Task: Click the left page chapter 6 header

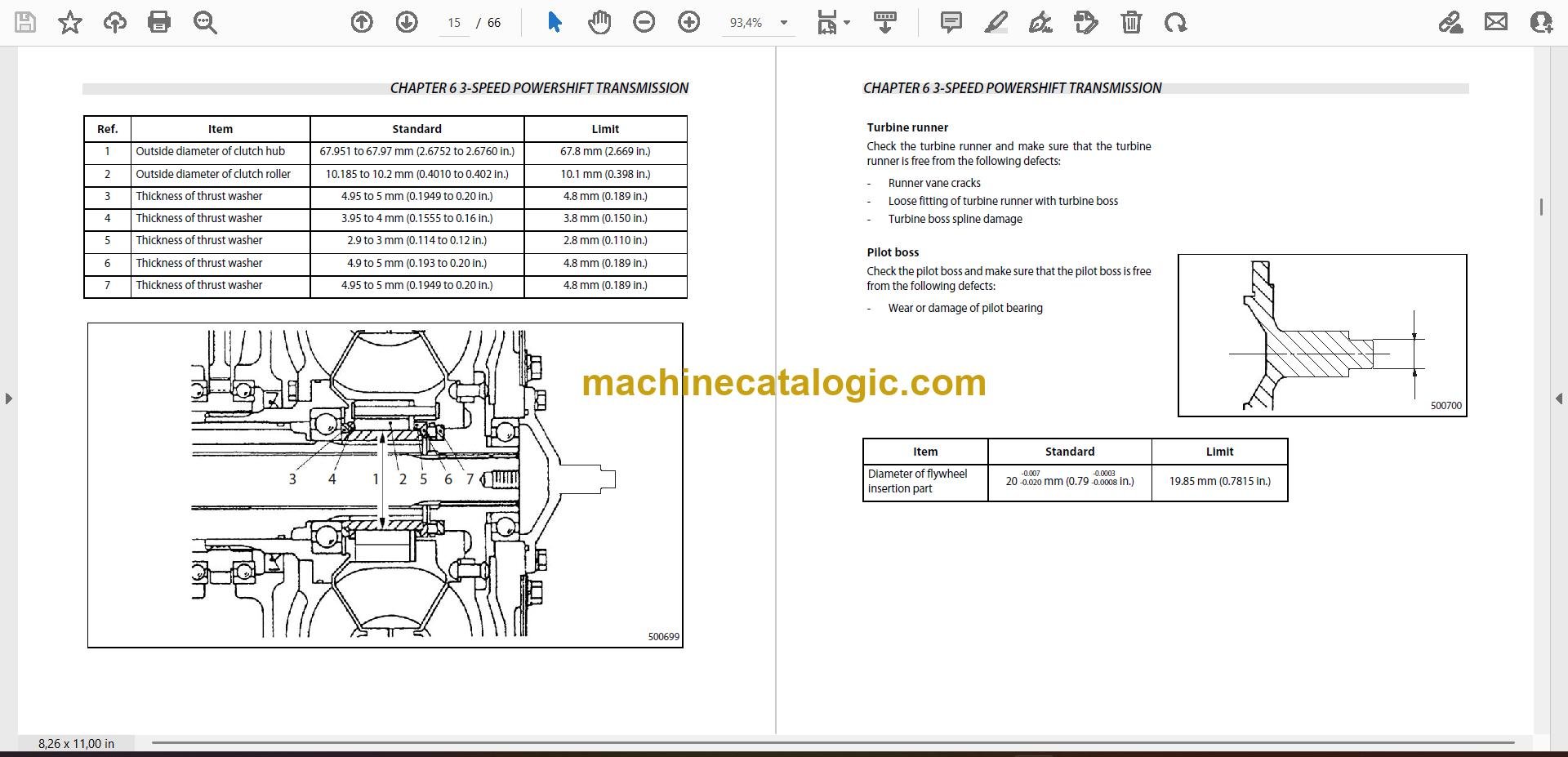Action: pyautogui.click(x=539, y=88)
